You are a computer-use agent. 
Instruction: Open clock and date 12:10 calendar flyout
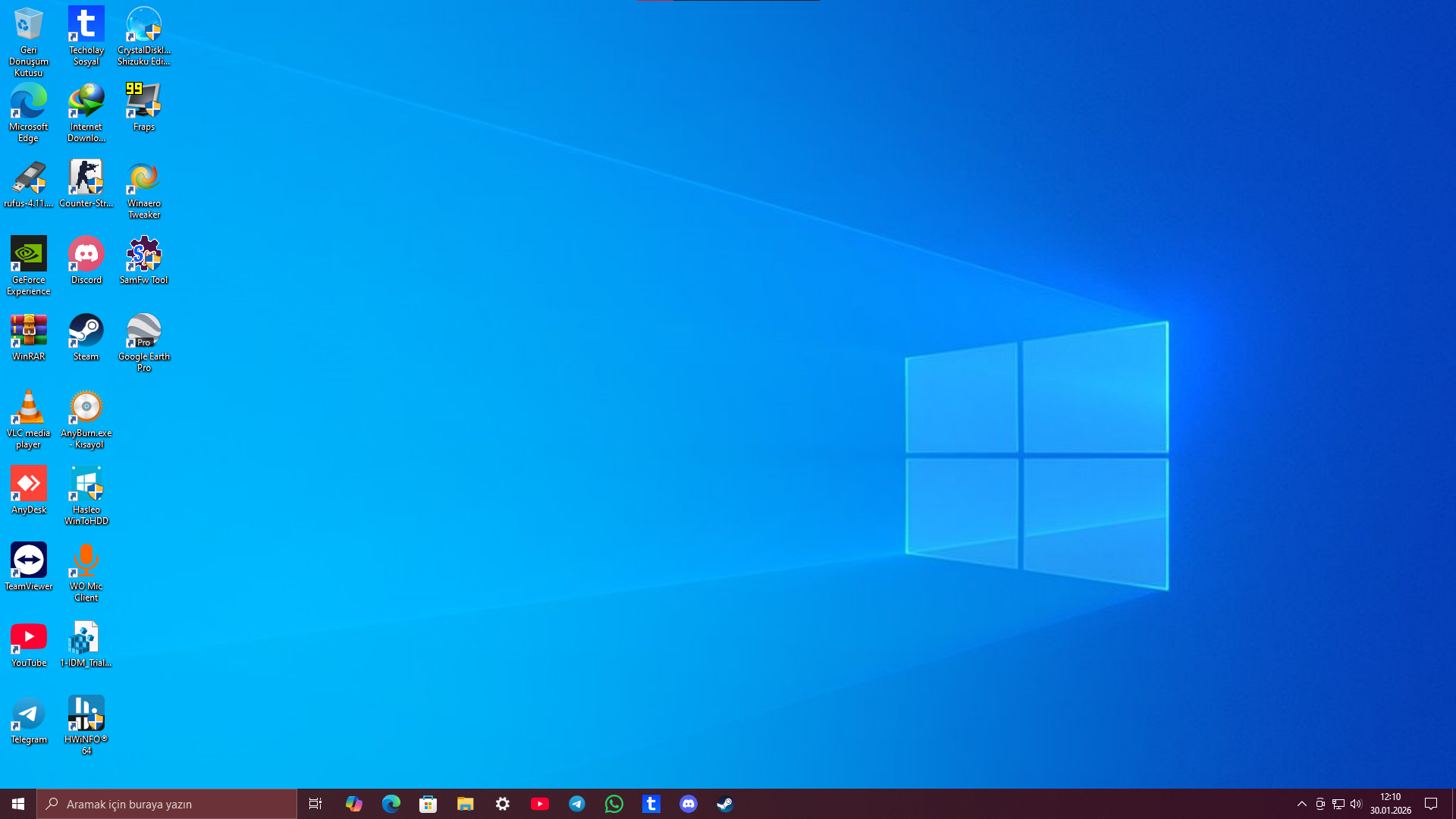1390,804
